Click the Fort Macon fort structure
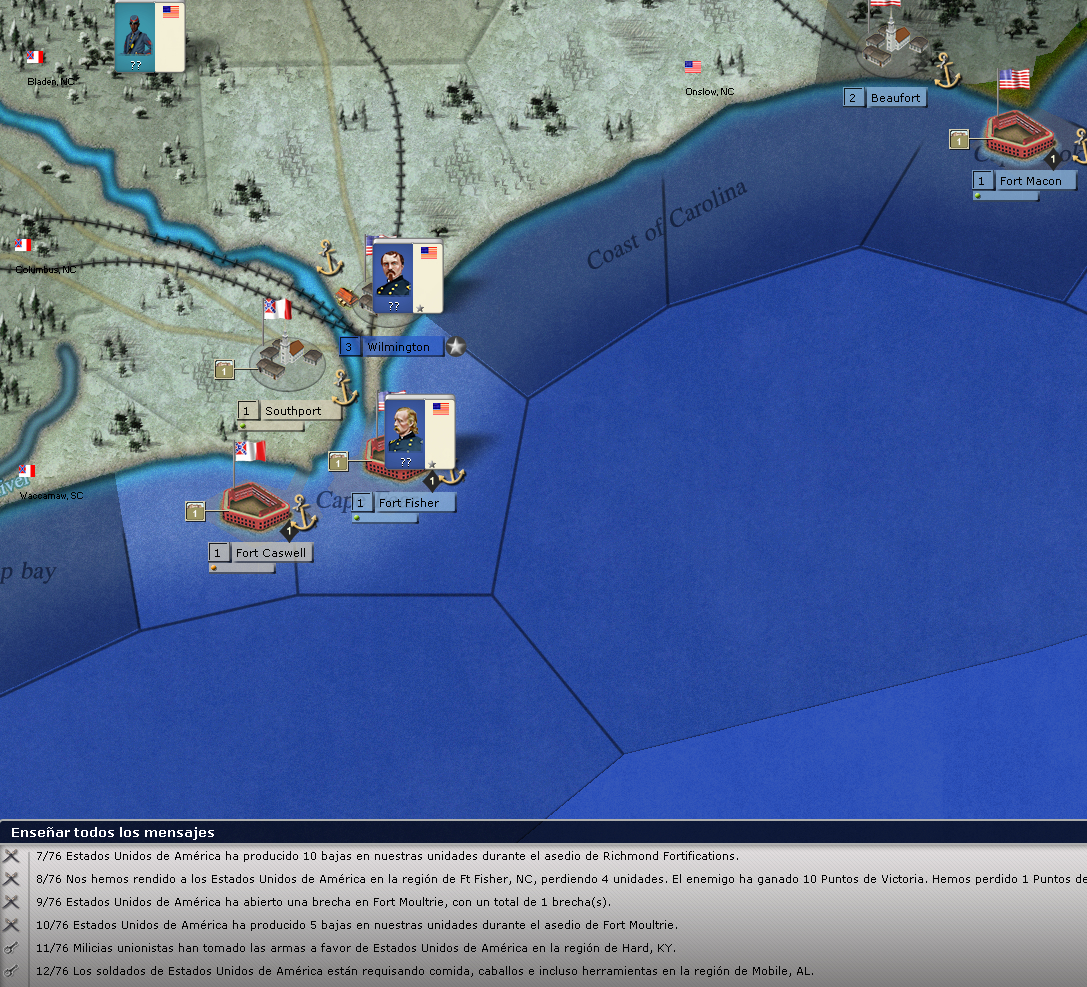Screen dimensions: 1087x987 (1018, 134)
